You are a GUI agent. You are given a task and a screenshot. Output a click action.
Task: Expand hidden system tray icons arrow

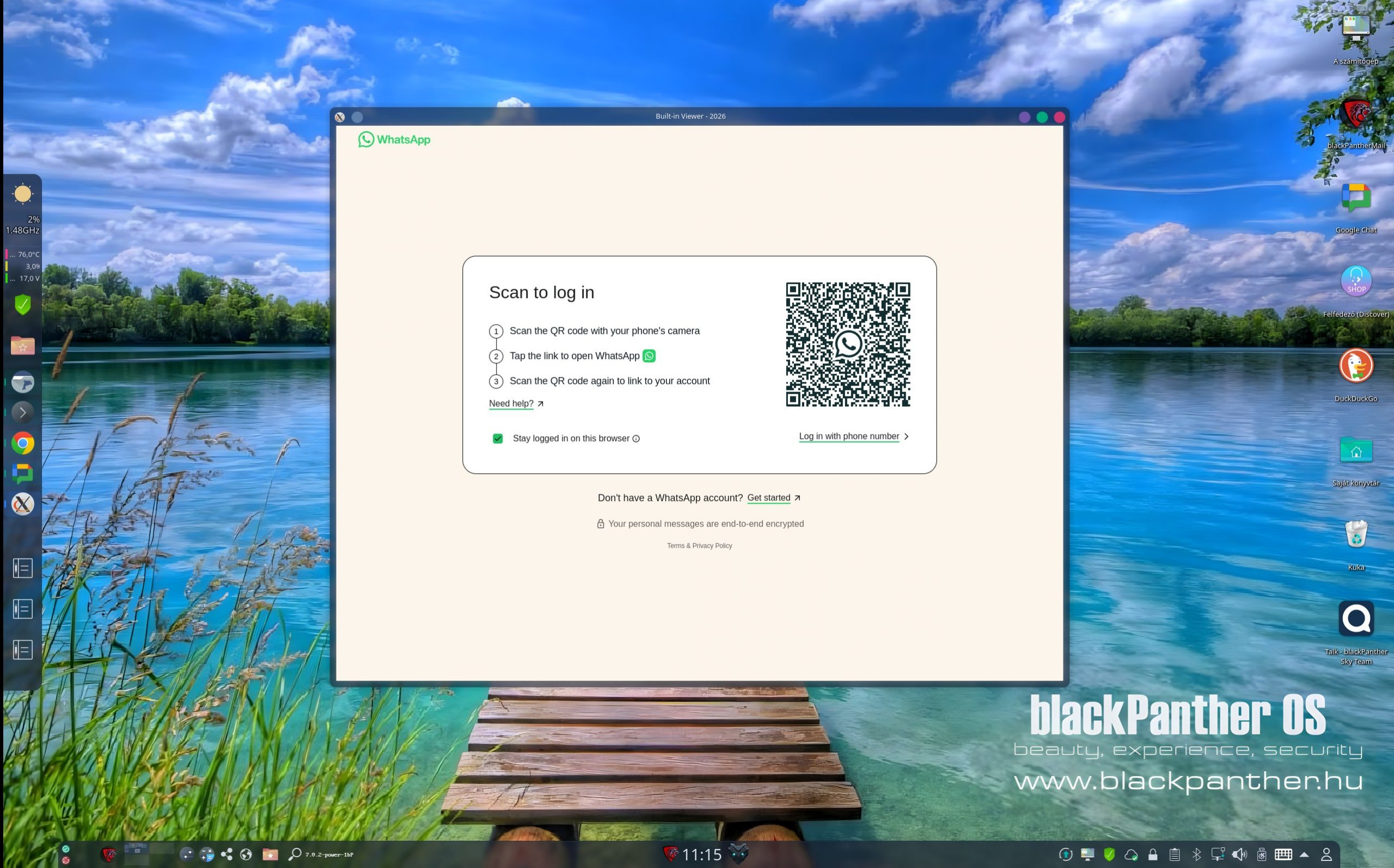1305,855
